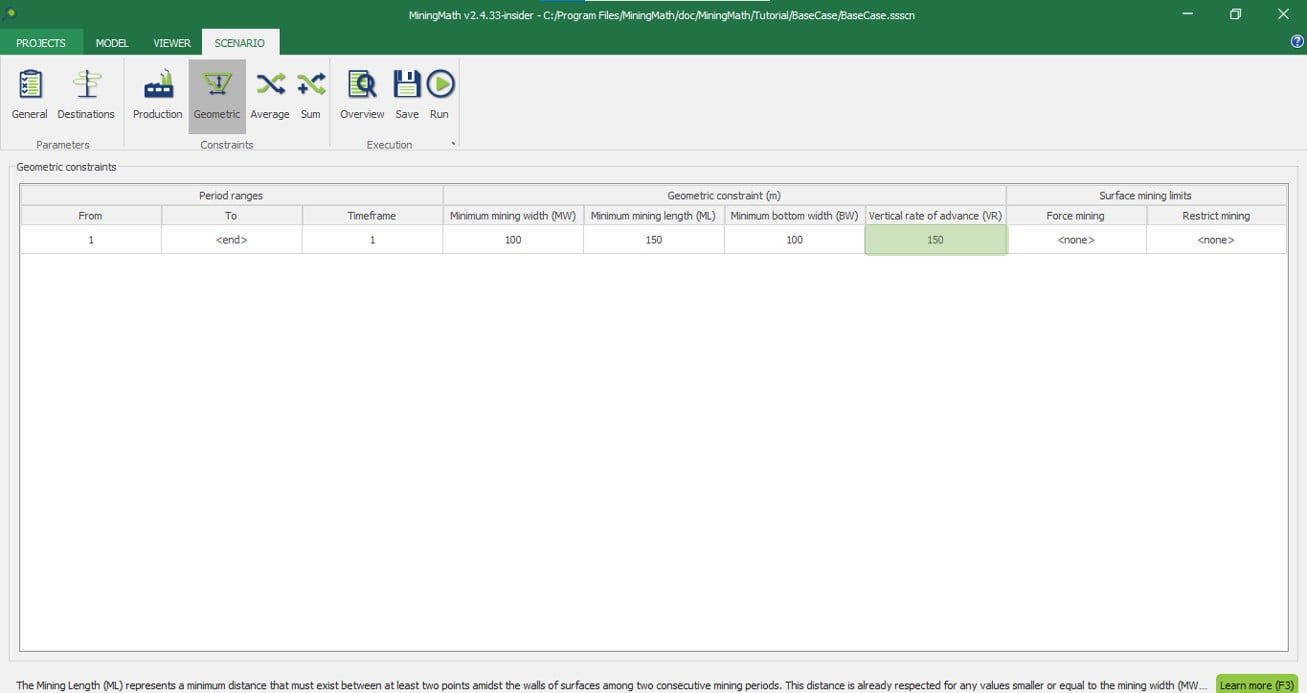Switch to the MODEL tab
This screenshot has width=1307, height=693.
pos(112,43)
